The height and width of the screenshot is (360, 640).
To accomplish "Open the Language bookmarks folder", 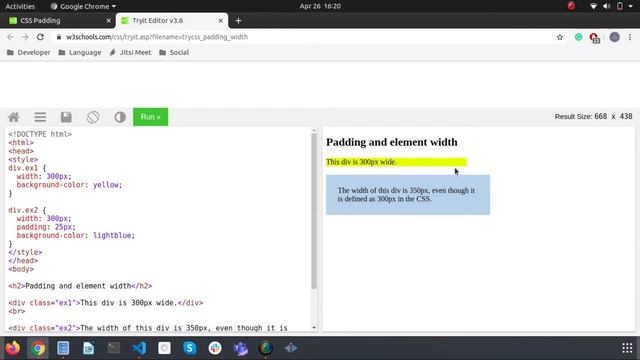I will [x=80, y=52].
